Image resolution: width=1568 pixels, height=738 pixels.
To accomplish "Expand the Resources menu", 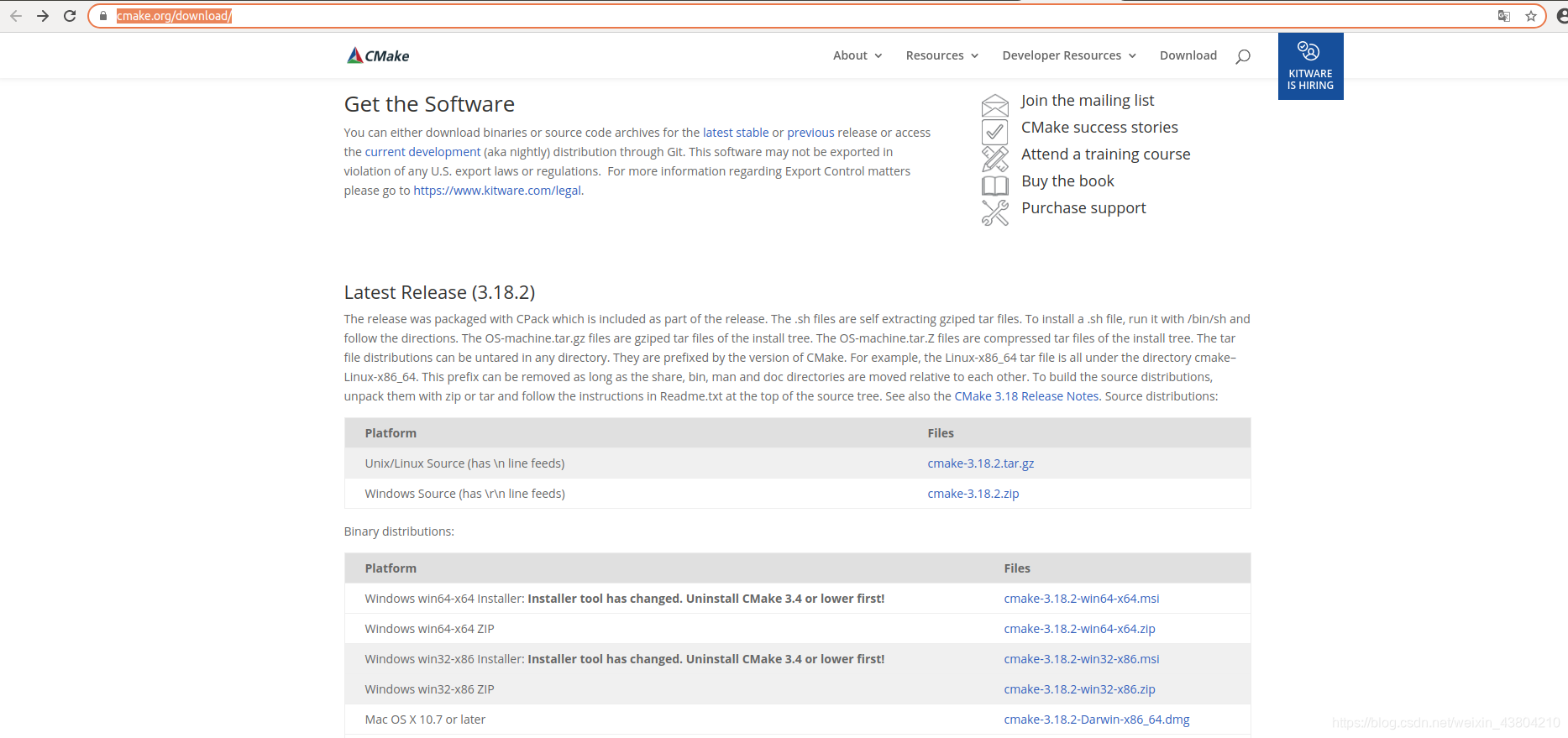I will (x=942, y=55).
